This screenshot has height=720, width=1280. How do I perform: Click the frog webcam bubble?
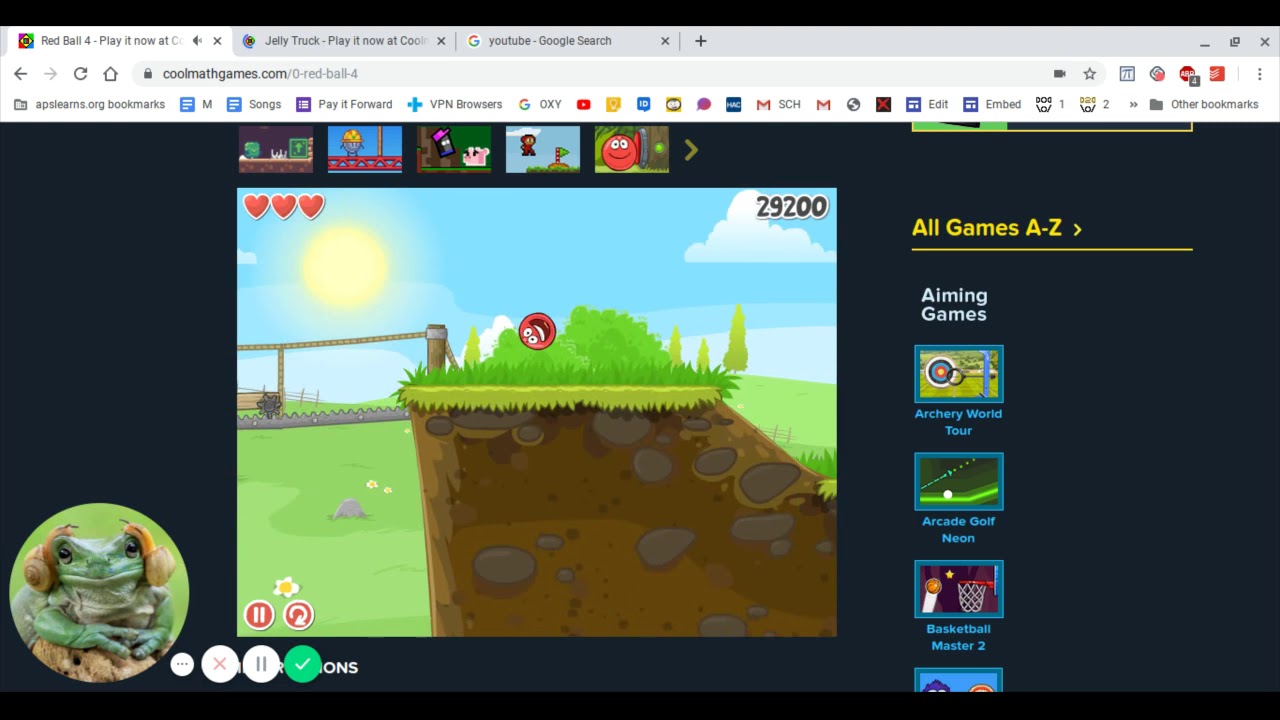99,593
